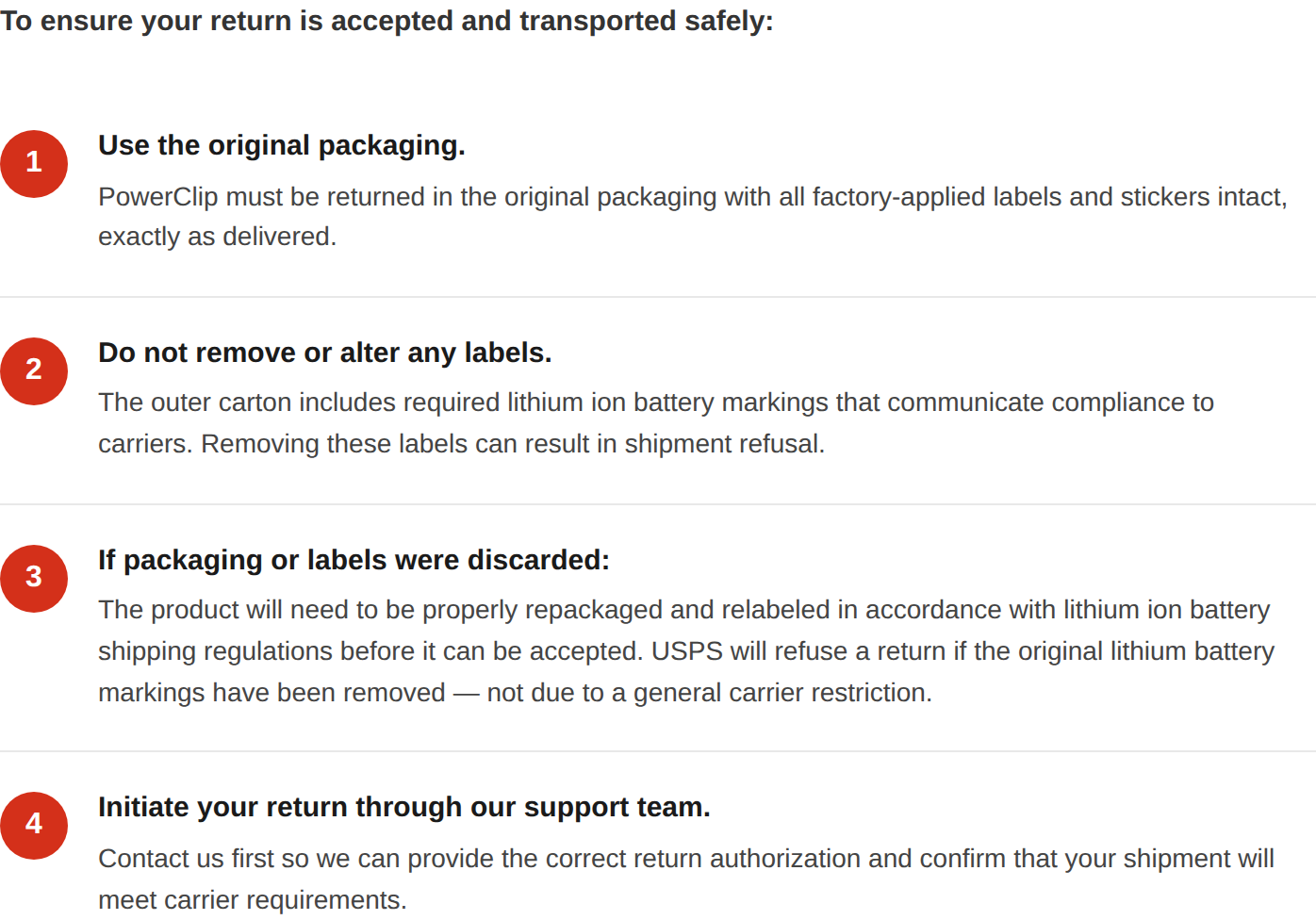Select the 'Use the original packaging.' heading
The image size is (1316, 920).
click(282, 145)
